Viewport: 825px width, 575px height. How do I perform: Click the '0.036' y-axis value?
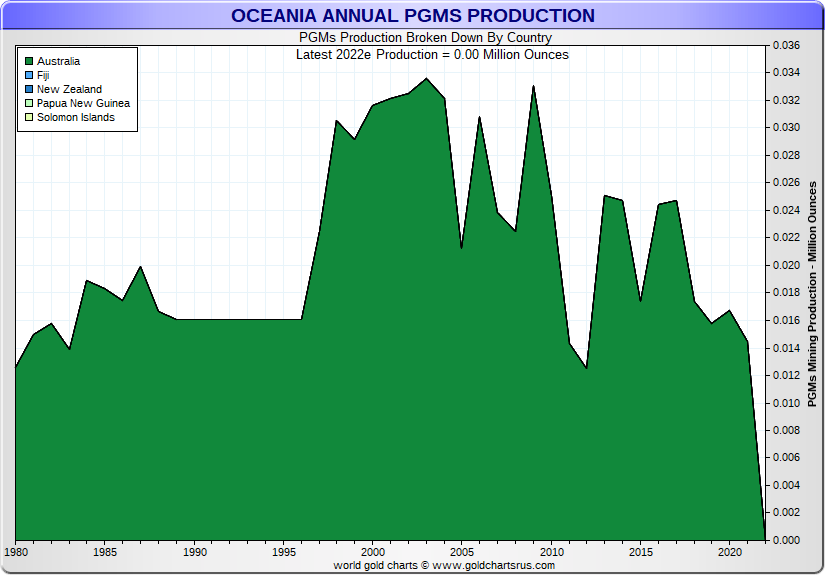click(786, 45)
